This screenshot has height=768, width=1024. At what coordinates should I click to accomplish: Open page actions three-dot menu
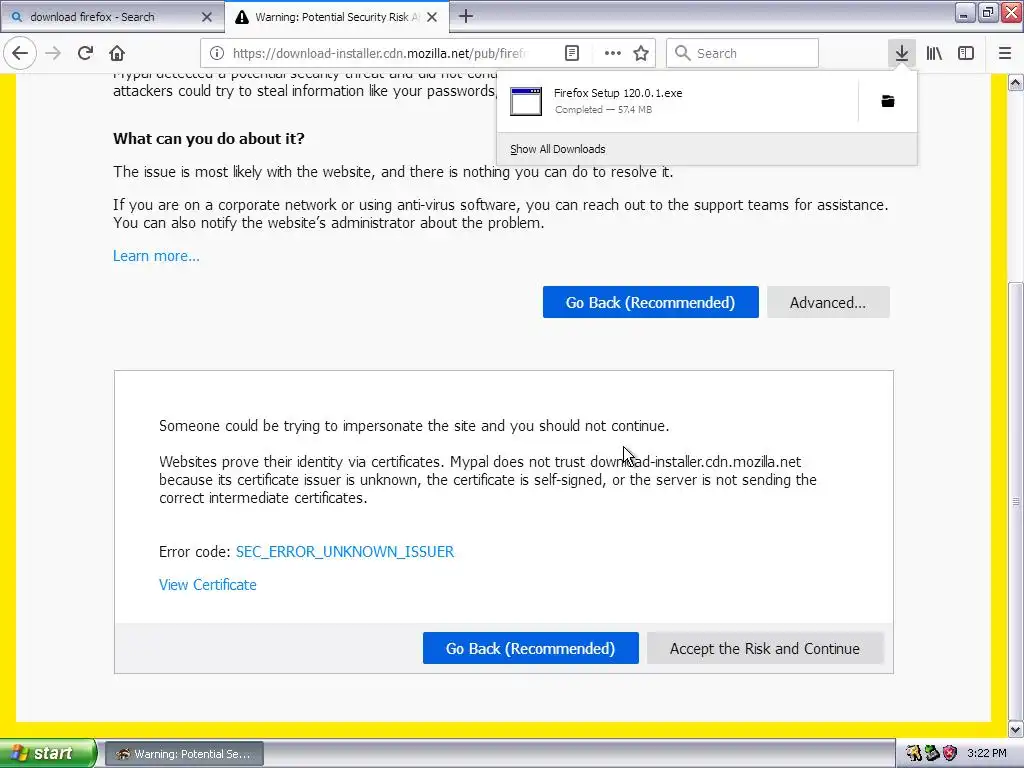click(613, 54)
